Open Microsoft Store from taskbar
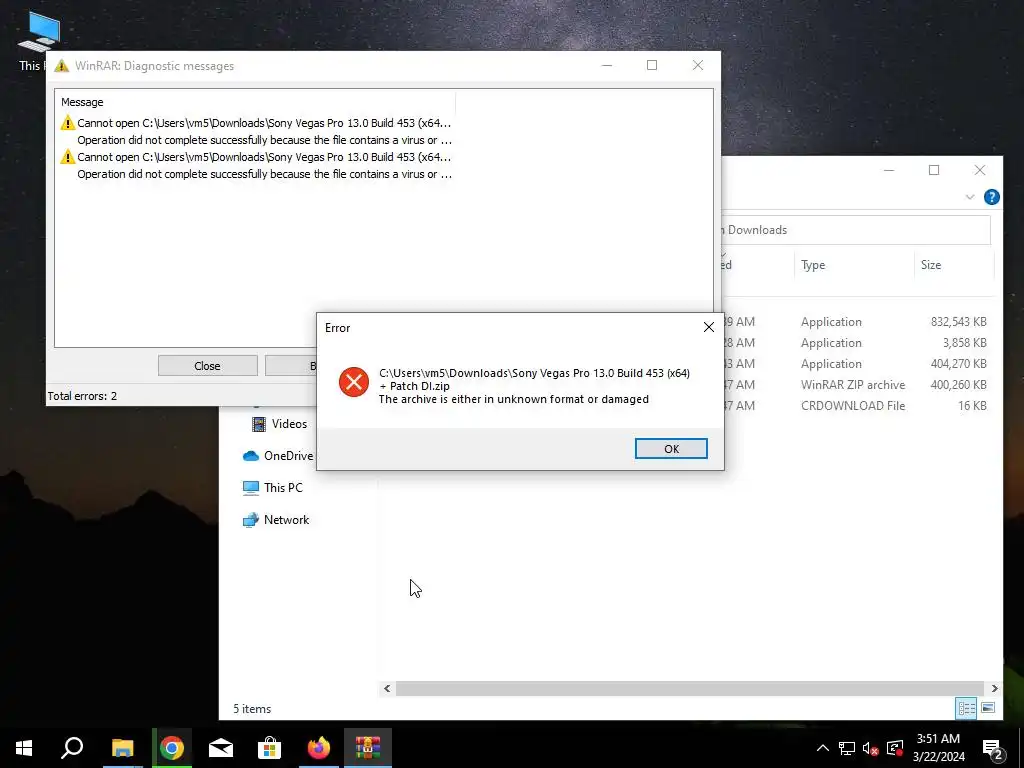The image size is (1024, 768). [269, 748]
